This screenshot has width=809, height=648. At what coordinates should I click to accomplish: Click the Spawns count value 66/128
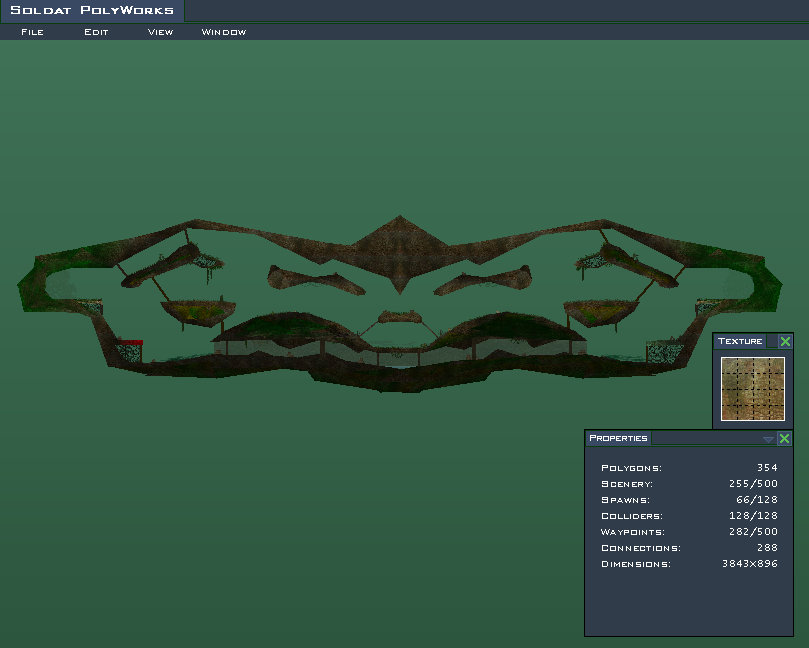point(756,500)
